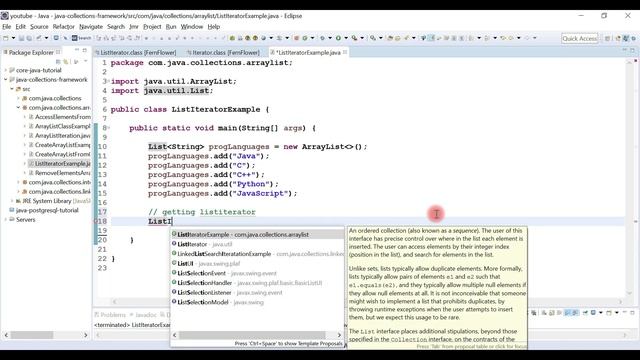Open the New file dropdown arrow

[x=13, y=38]
